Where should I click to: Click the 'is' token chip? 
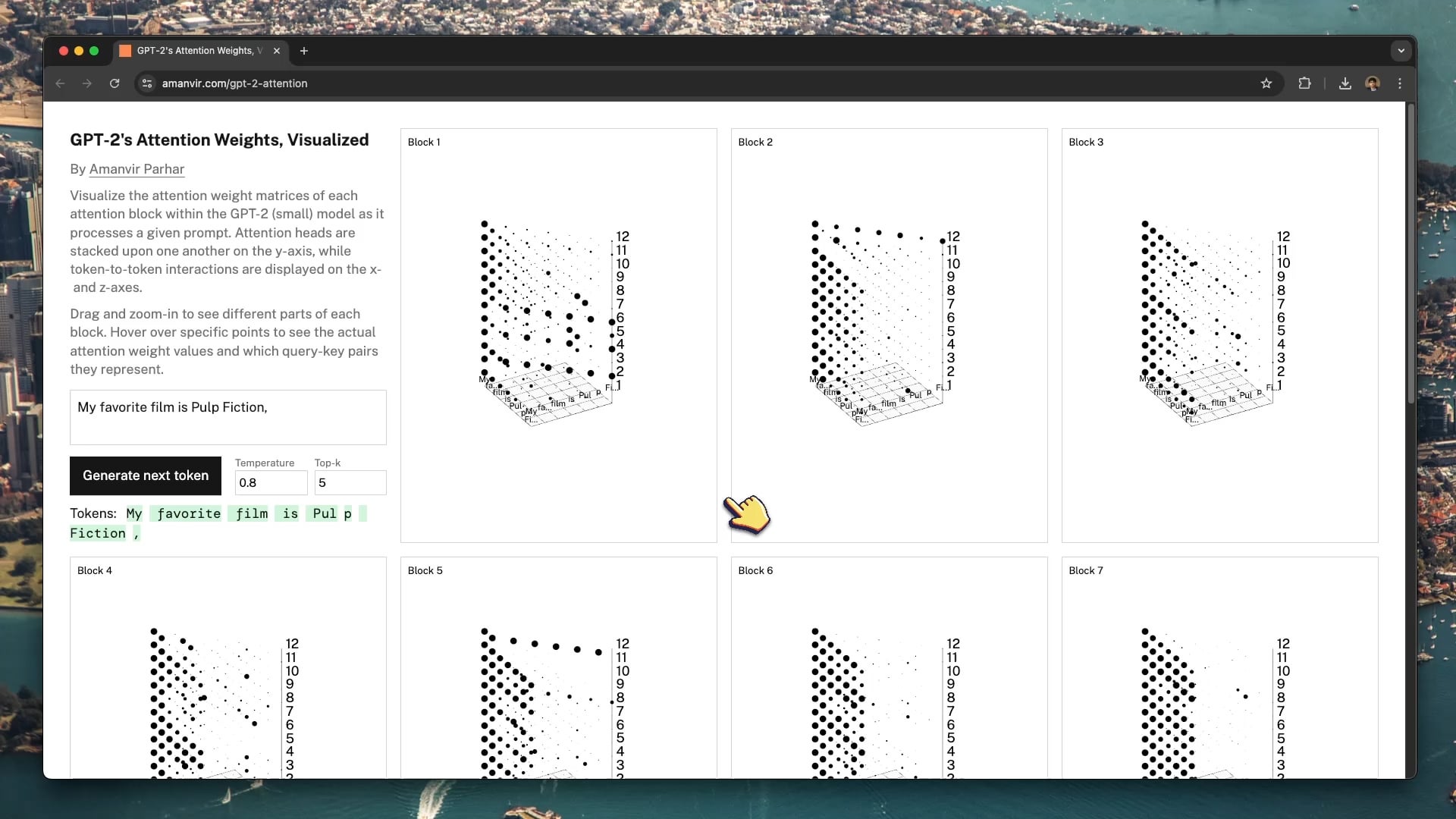click(287, 513)
